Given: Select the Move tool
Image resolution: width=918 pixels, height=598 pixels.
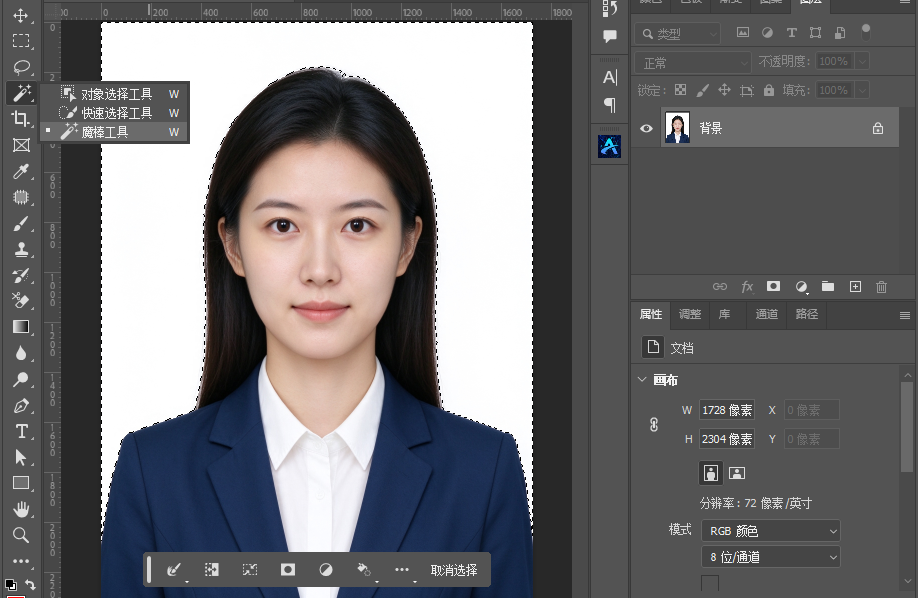Looking at the screenshot, I should pos(21,15).
